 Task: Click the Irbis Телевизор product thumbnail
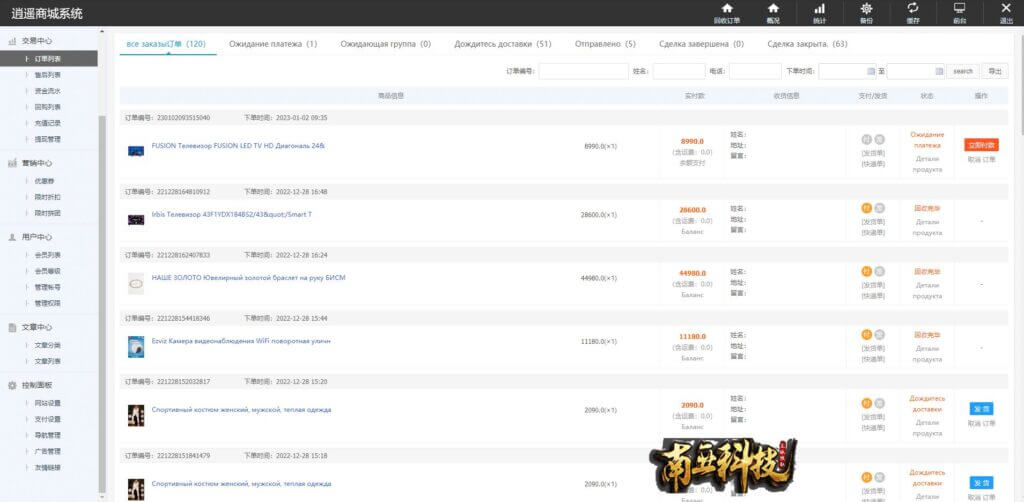point(136,219)
